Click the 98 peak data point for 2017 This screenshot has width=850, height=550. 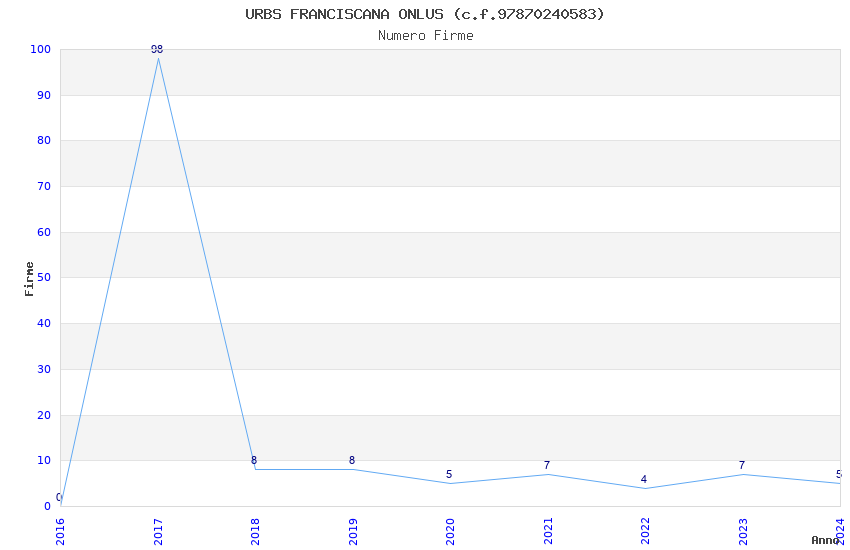coord(157,50)
